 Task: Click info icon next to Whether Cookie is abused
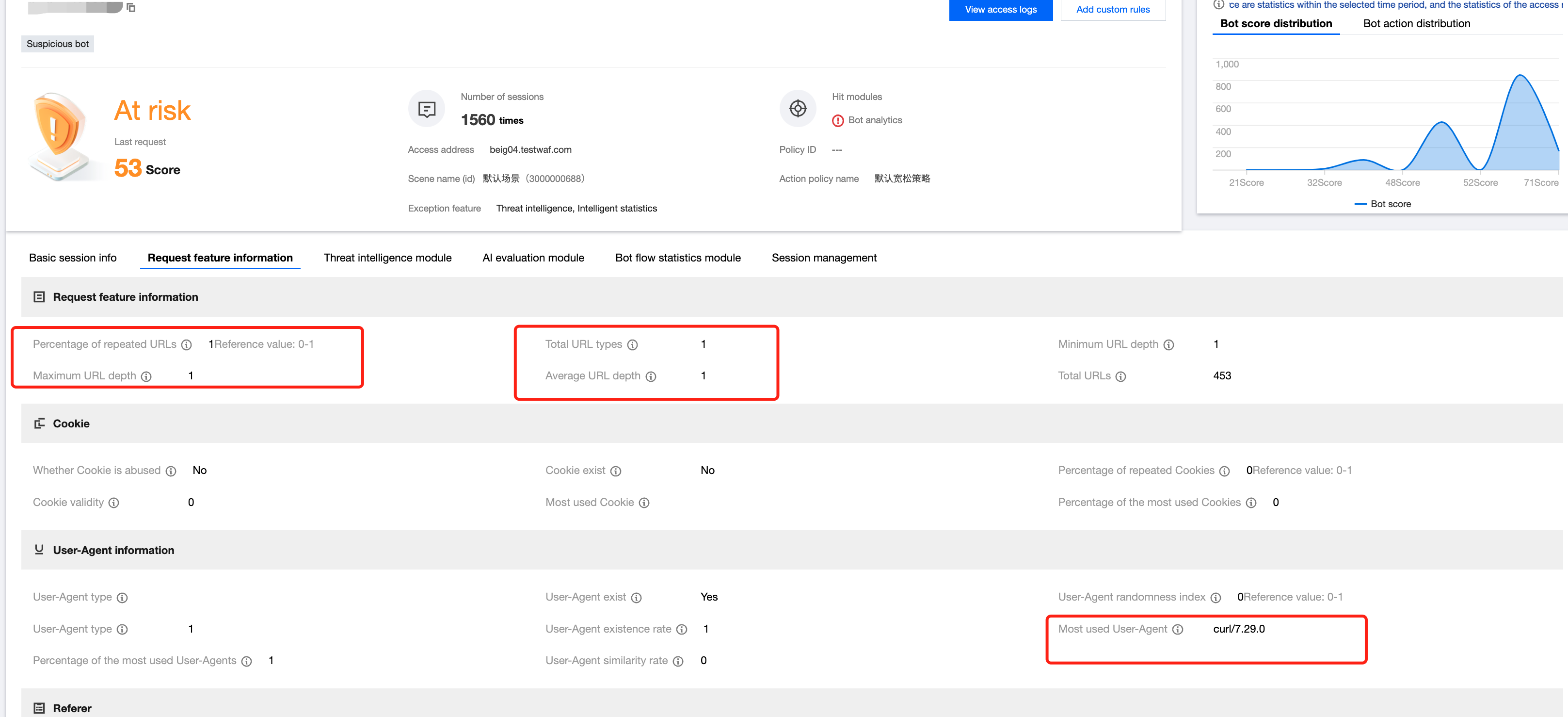[171, 471]
